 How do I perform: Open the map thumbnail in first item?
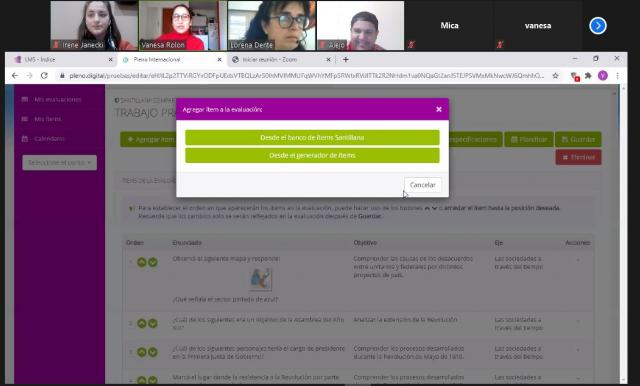(x=261, y=279)
